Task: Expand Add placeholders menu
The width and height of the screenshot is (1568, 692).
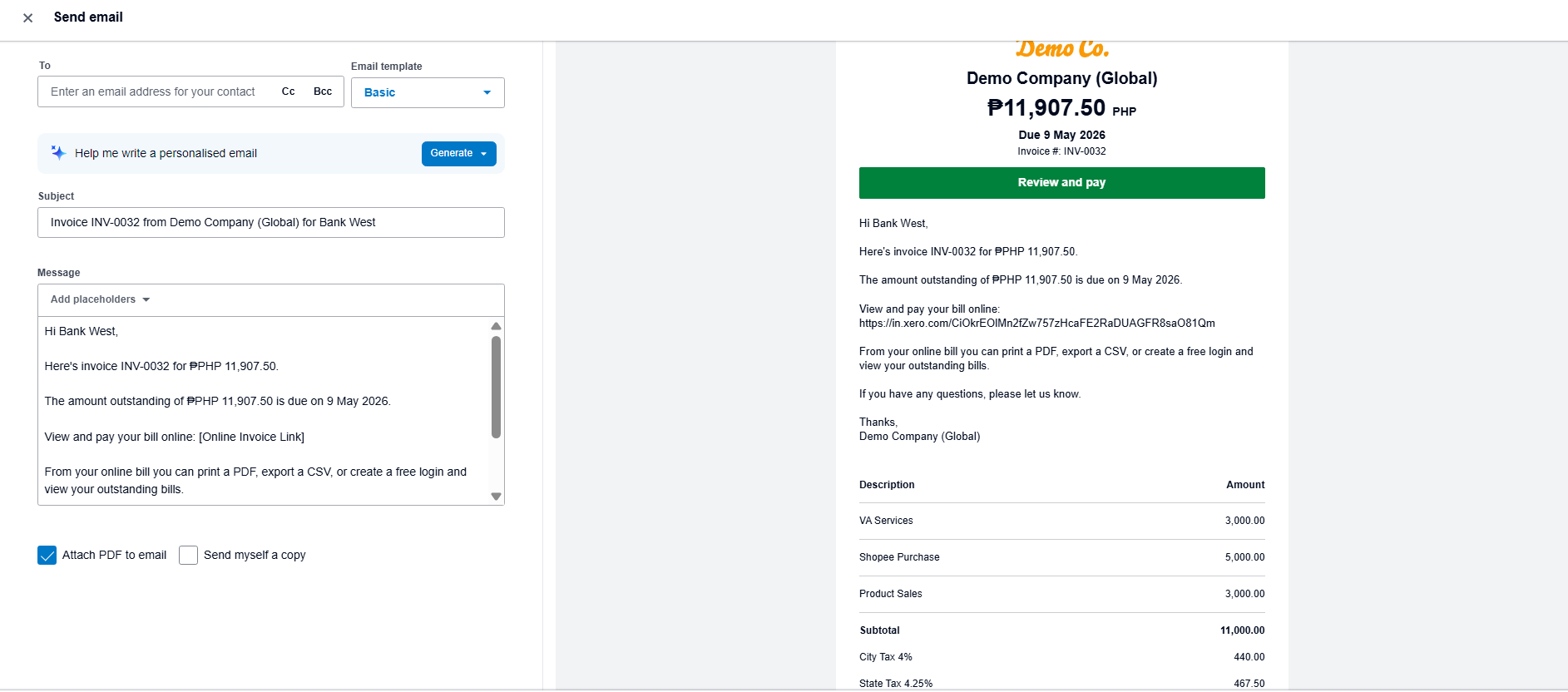Action: [100, 299]
